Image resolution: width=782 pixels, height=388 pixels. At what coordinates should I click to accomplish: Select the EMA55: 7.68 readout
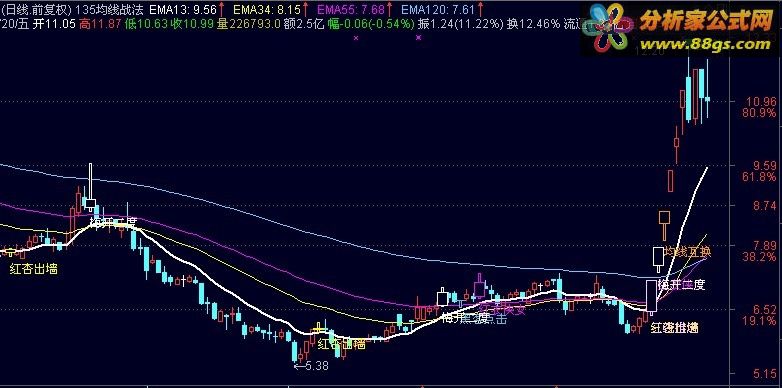tap(351, 9)
